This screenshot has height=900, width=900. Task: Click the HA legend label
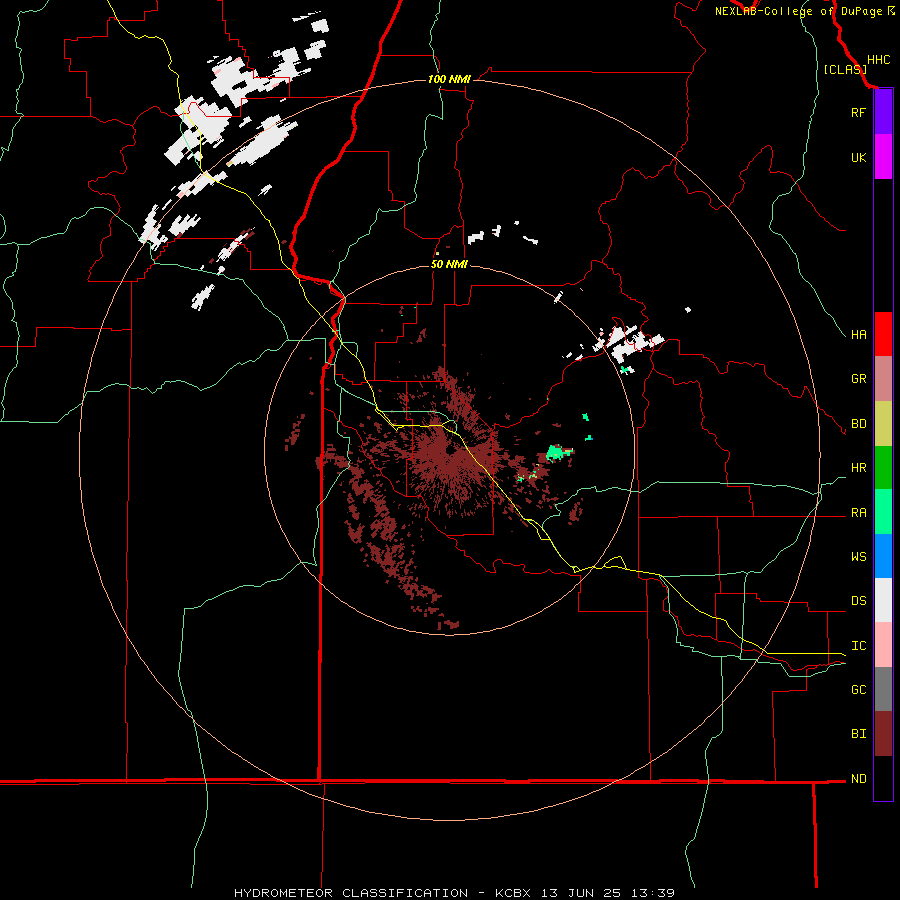point(858,334)
